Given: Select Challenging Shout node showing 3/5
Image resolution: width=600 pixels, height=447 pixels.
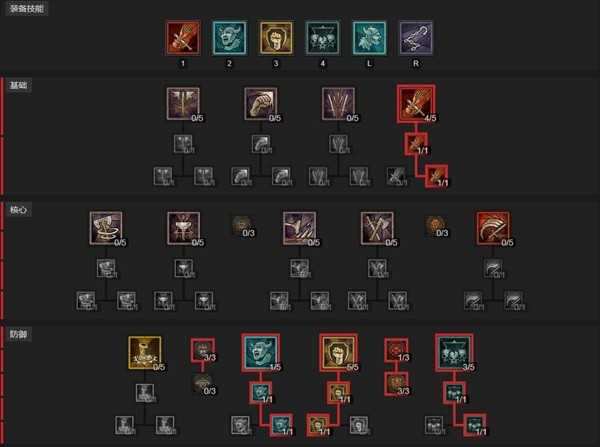Looking at the screenshot, I should [x=454, y=352].
